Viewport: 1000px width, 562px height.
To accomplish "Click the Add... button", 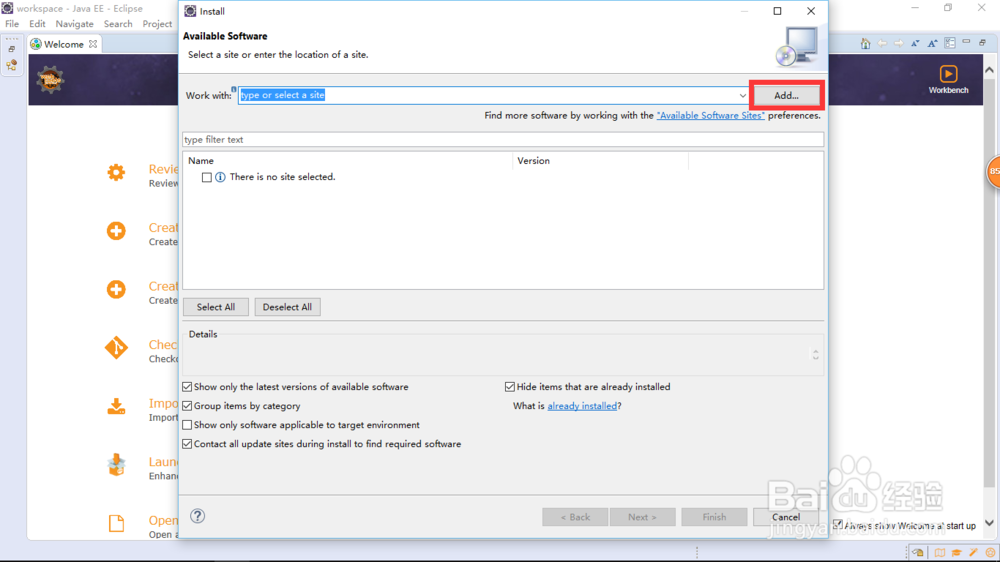I will pyautogui.click(x=786, y=96).
